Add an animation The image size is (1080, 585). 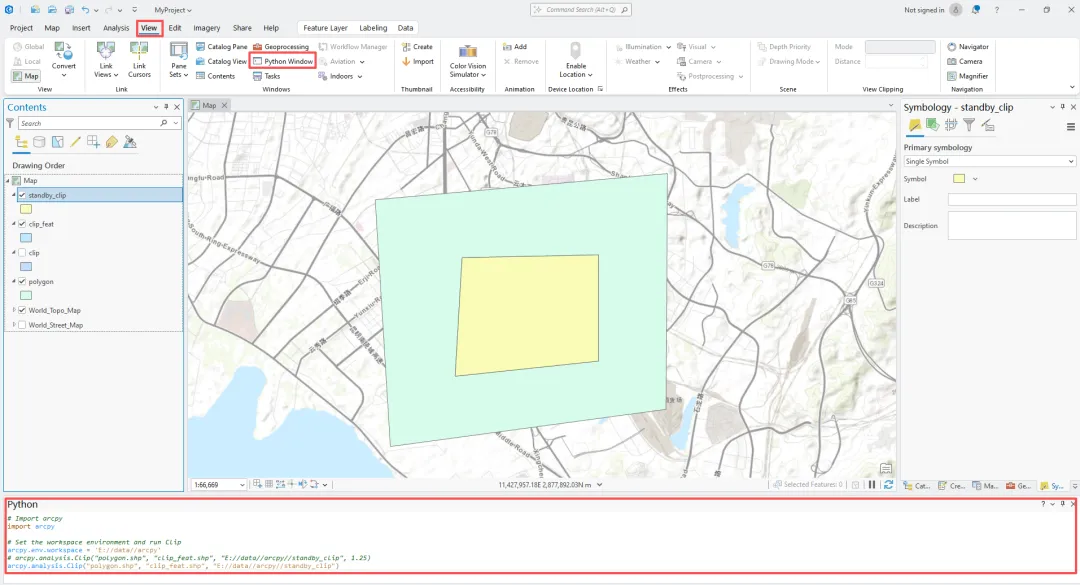coord(515,47)
